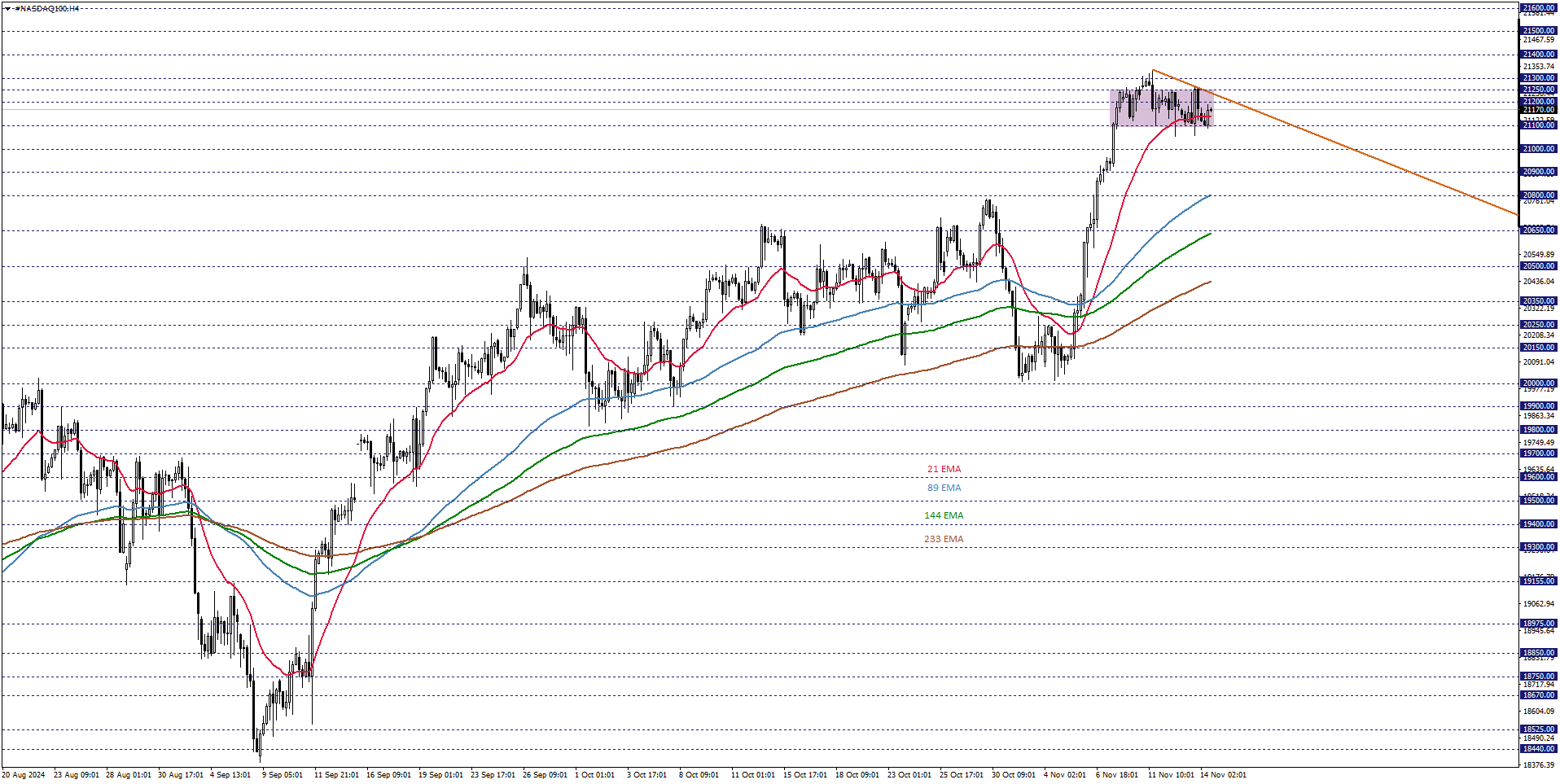The image size is (1560, 784).
Task: Click the 20900.00 price level label
Action: click(1538, 172)
